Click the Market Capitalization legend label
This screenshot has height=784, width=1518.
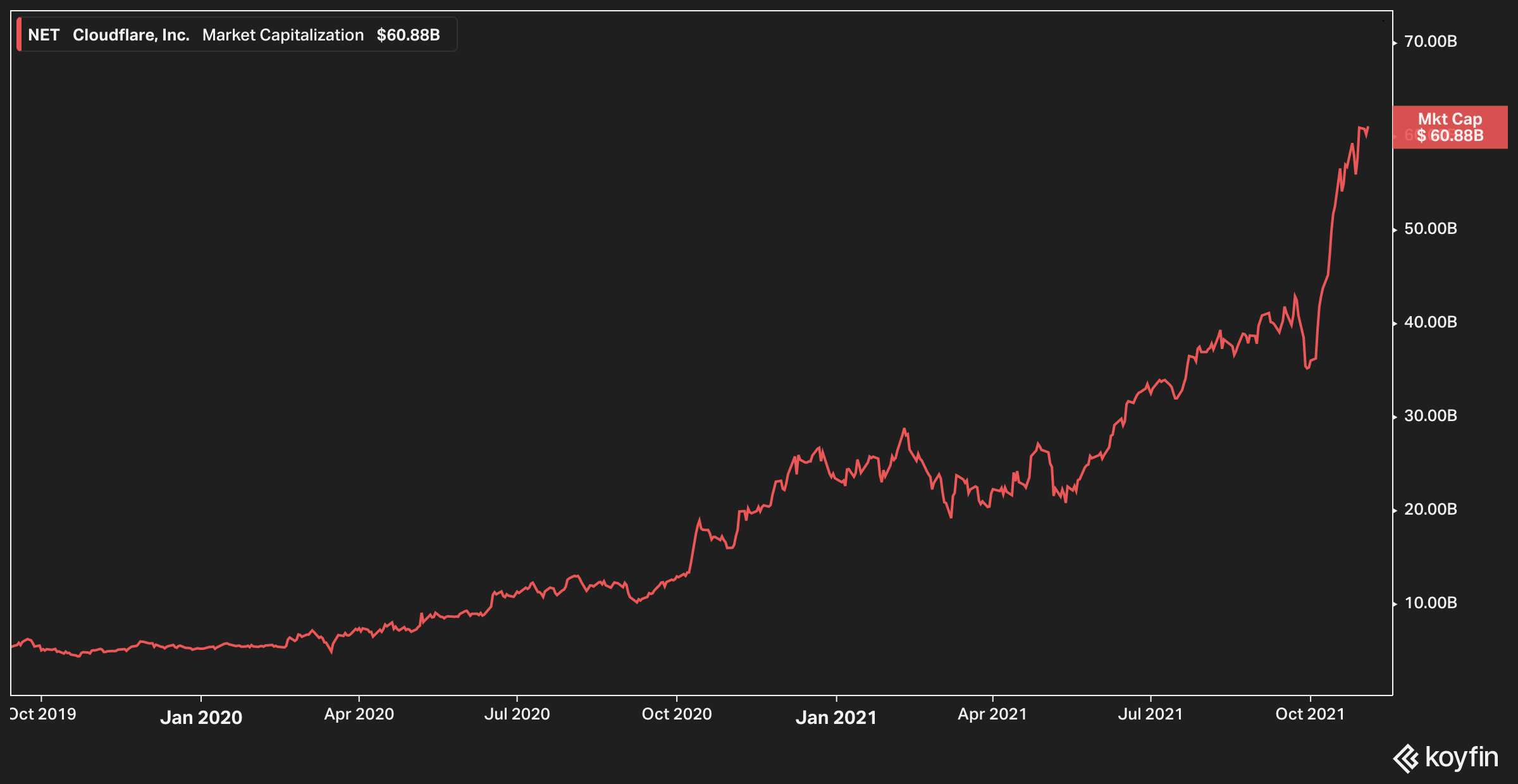click(283, 35)
